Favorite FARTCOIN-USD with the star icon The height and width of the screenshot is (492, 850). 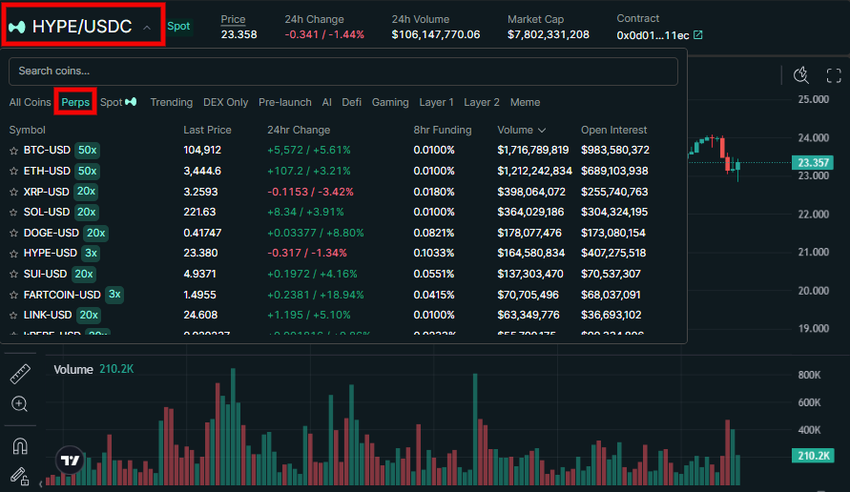pos(14,295)
